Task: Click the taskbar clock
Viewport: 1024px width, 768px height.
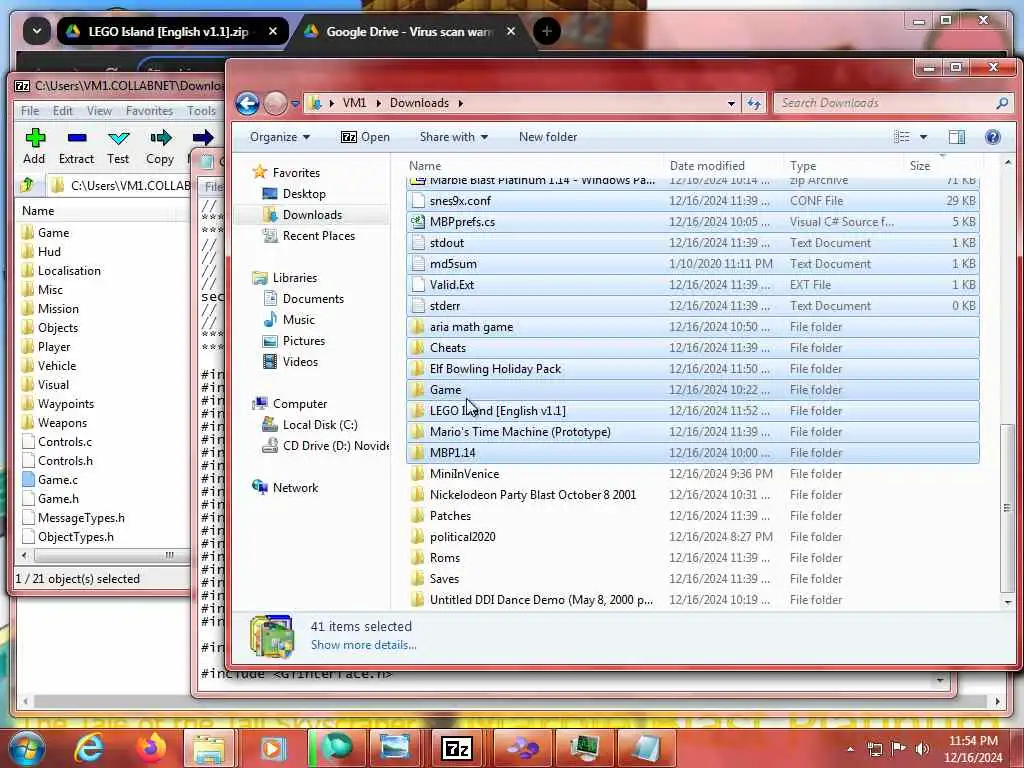Action: point(973,749)
